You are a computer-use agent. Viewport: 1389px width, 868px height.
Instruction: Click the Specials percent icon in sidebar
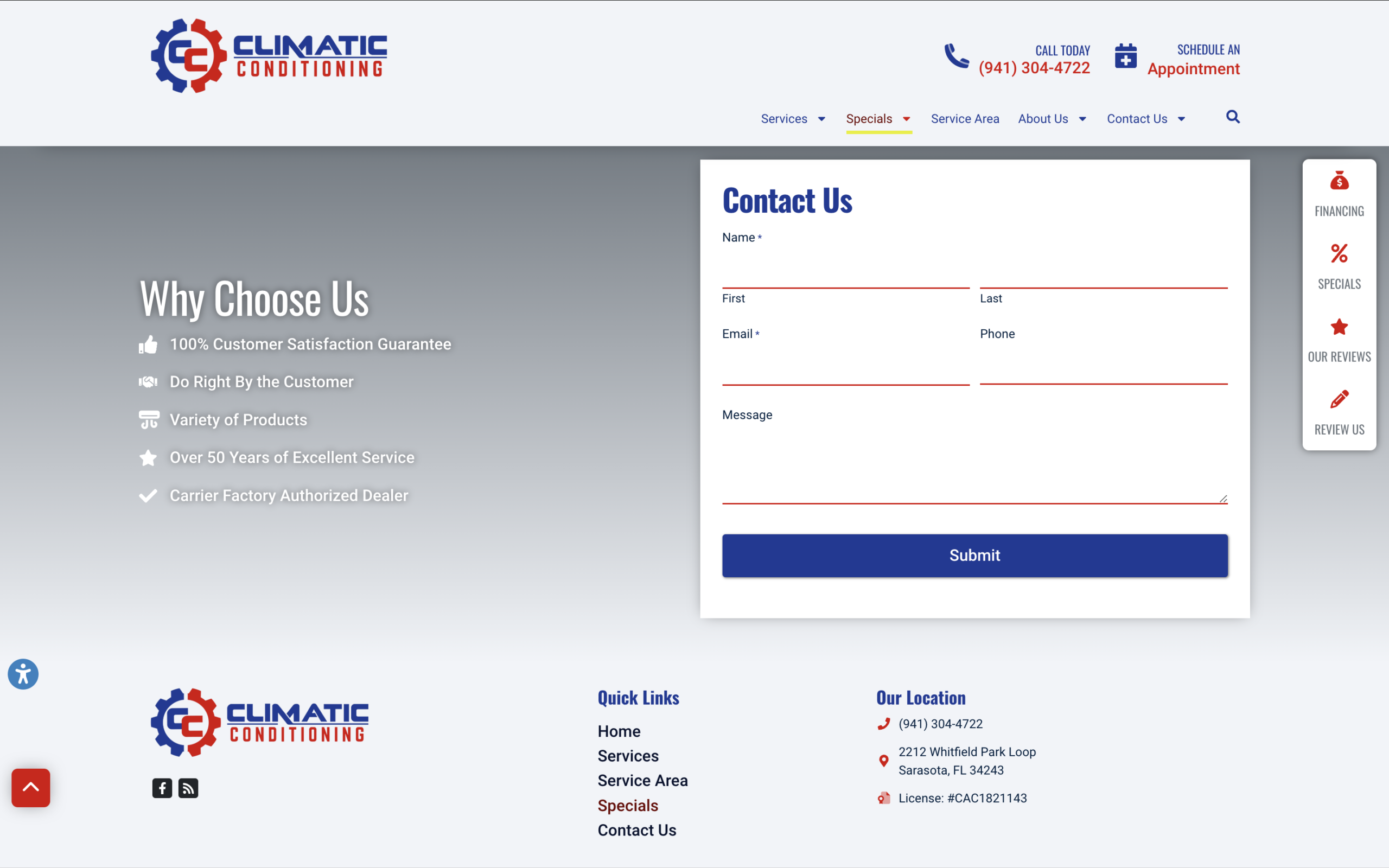pyautogui.click(x=1339, y=254)
